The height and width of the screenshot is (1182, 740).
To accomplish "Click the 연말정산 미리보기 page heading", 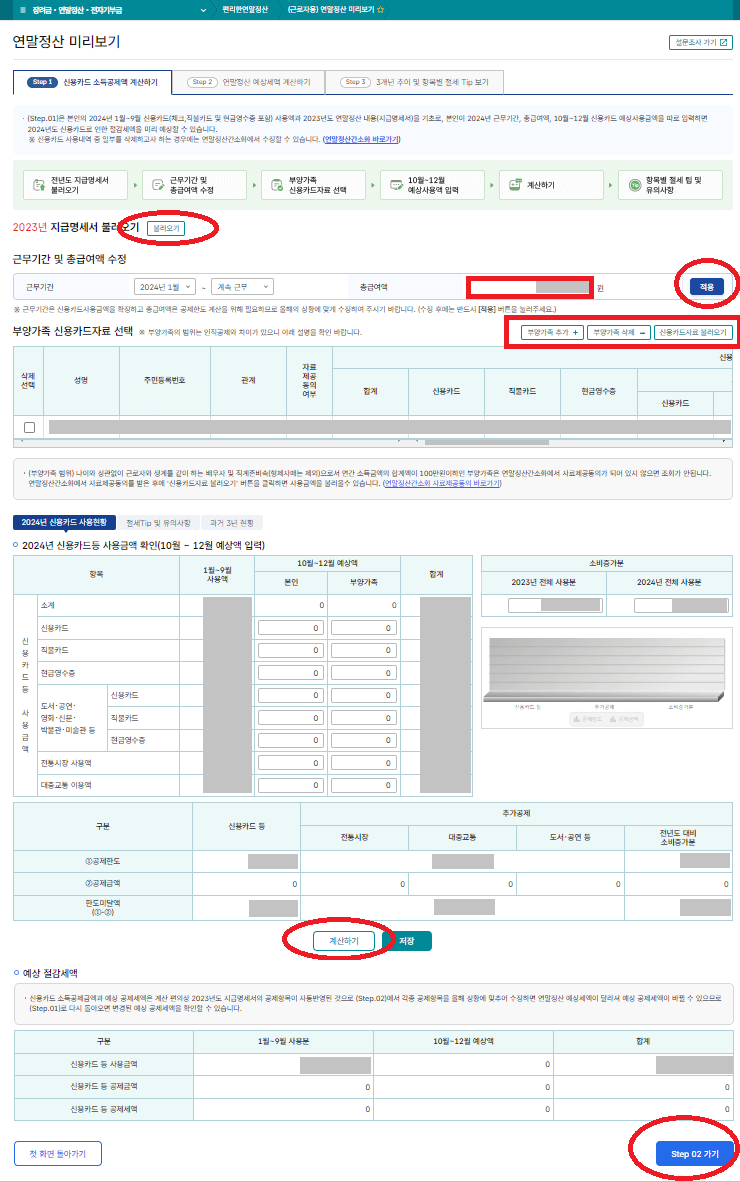I will coord(66,41).
